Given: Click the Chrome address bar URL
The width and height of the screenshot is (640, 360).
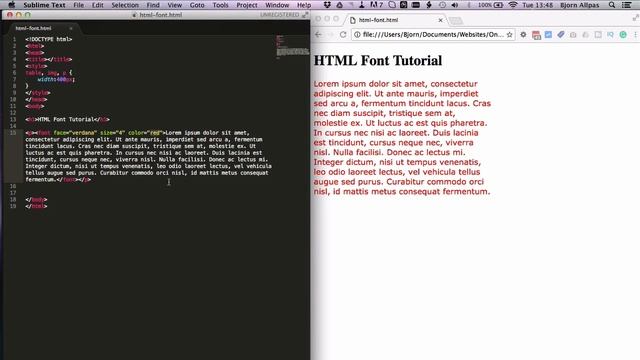Looking at the screenshot, I should tap(433, 35).
